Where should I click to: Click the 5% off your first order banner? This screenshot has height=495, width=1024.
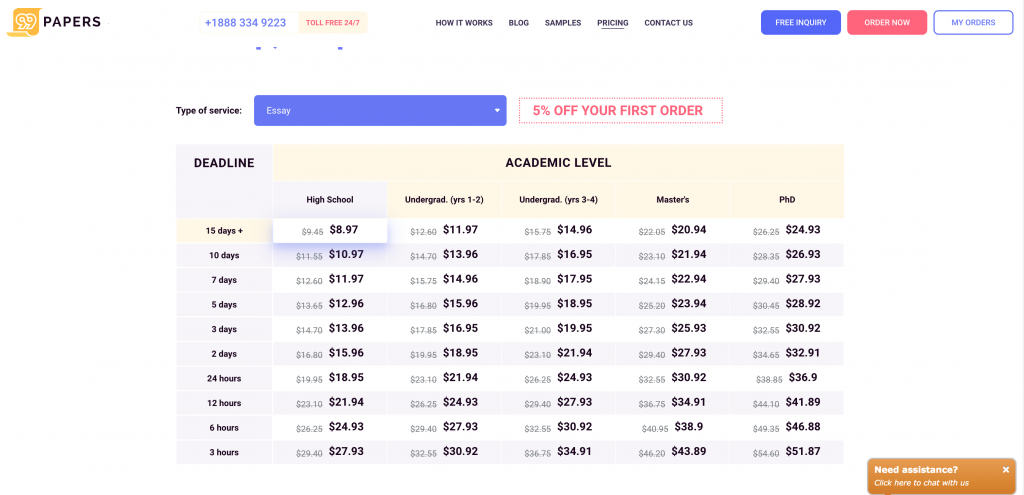[620, 110]
